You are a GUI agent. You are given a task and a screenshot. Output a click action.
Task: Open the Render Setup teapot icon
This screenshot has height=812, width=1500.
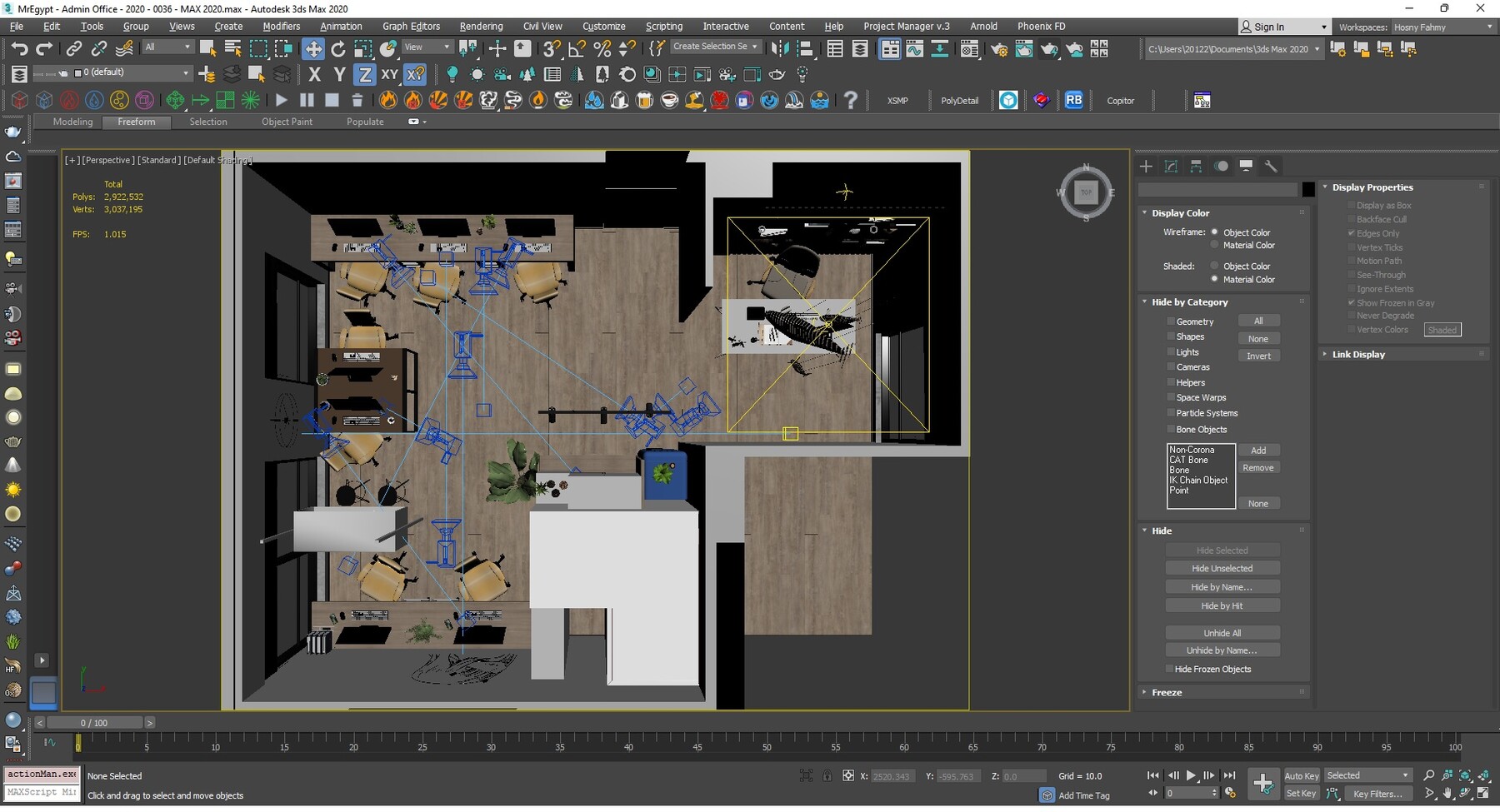pos(998,49)
